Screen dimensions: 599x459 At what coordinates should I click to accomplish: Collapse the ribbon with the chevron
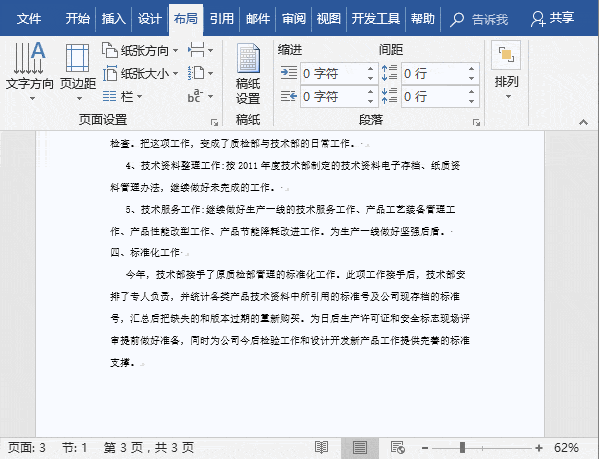(583, 122)
